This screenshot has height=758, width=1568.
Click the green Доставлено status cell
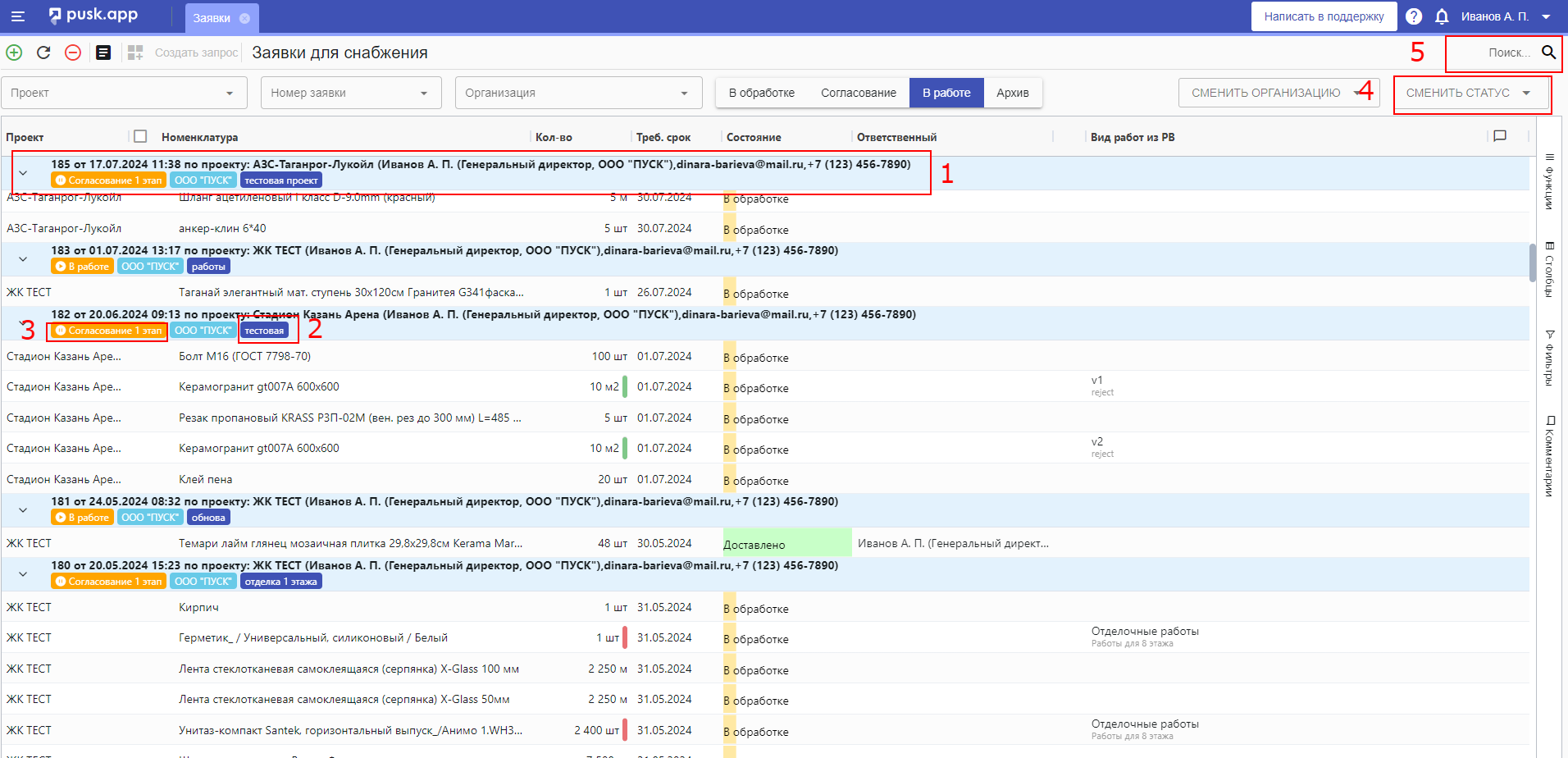[786, 544]
